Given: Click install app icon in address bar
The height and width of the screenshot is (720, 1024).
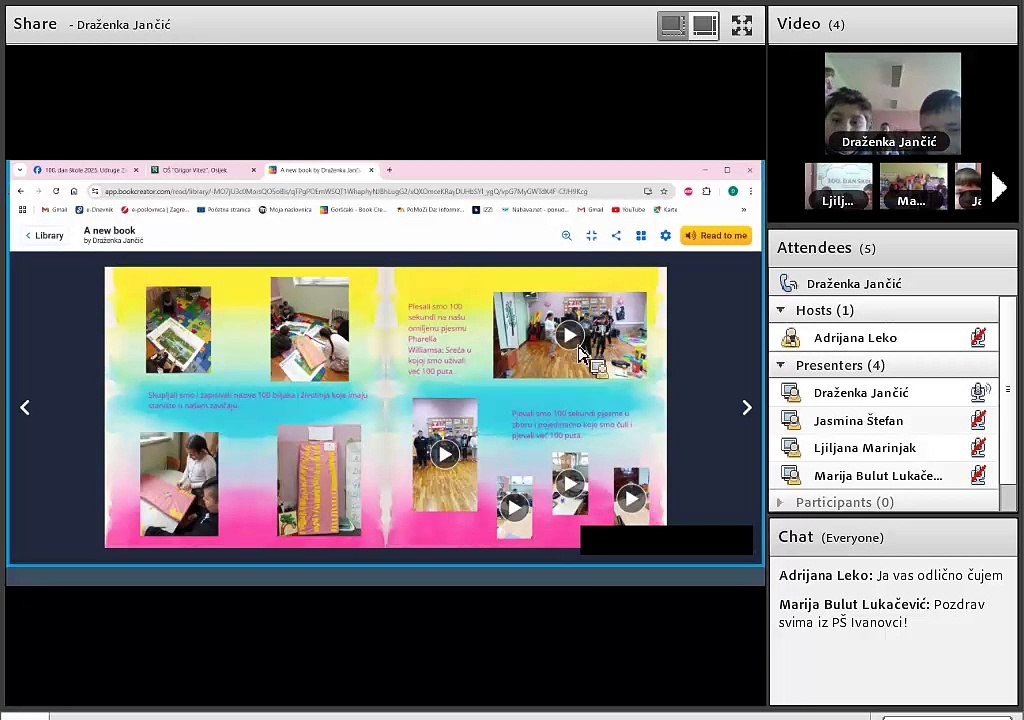Looking at the screenshot, I should pyautogui.click(x=647, y=191).
